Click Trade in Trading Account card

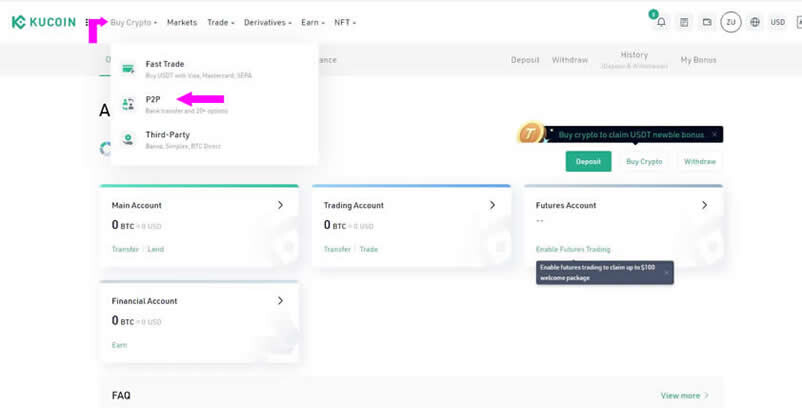[x=368, y=250]
